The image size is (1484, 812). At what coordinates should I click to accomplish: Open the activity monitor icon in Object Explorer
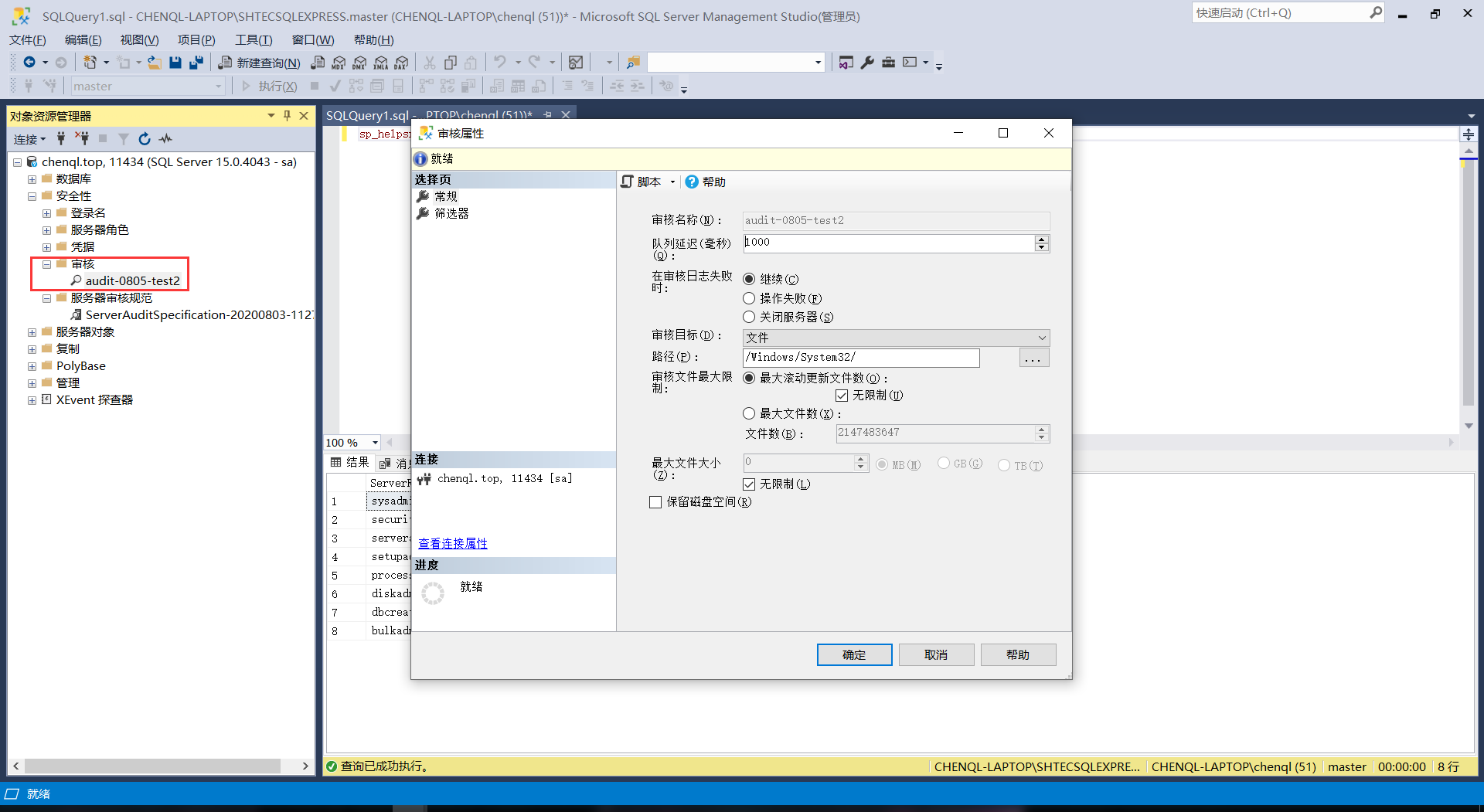[x=165, y=139]
